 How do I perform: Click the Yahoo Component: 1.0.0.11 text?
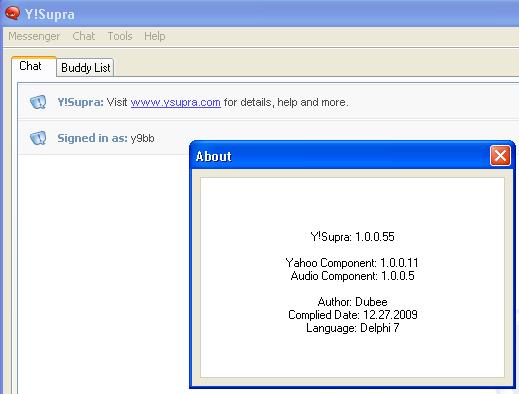352,263
